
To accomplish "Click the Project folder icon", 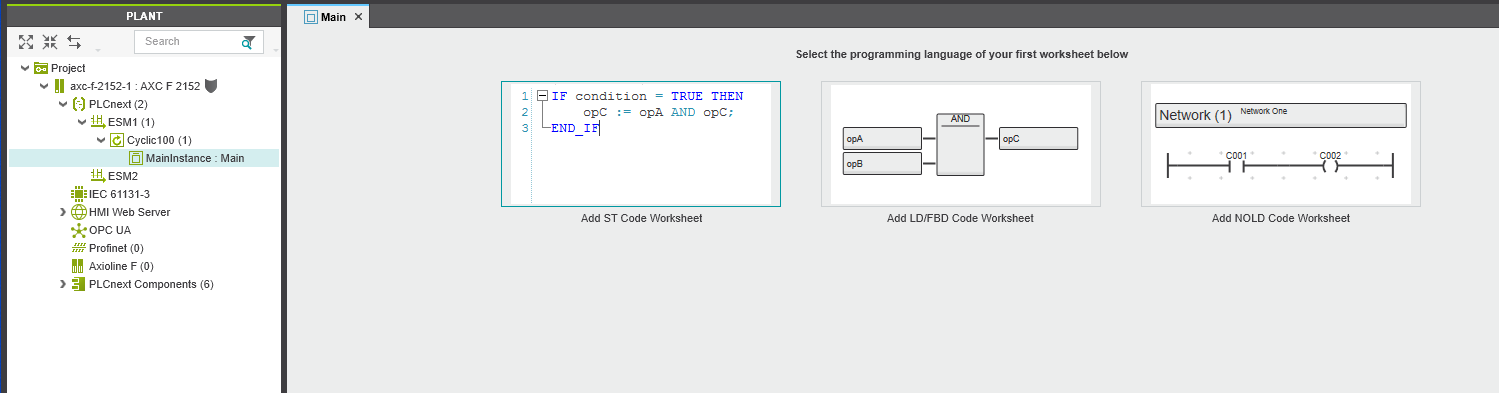I will coord(40,68).
